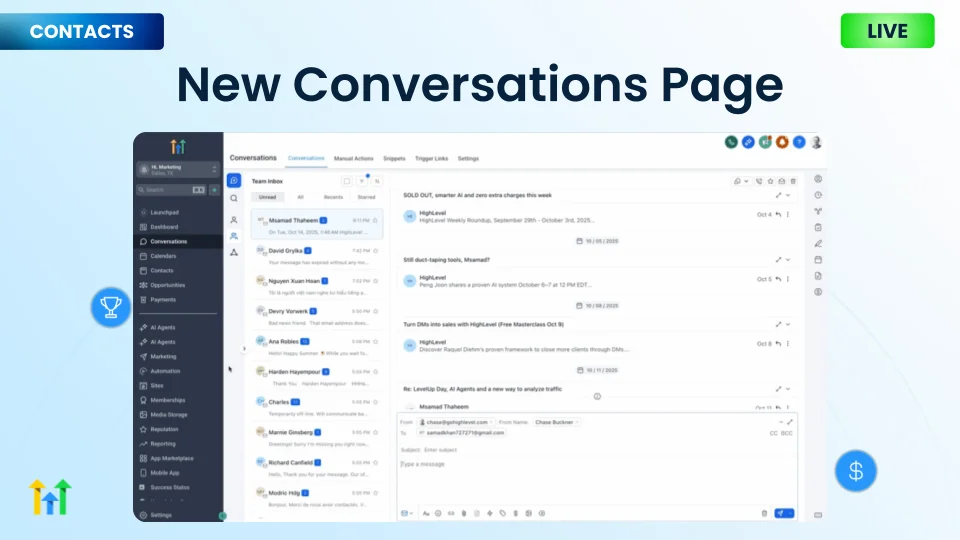
Task: Open the From Name Chase Buckner dropdown
Action: click(557, 422)
